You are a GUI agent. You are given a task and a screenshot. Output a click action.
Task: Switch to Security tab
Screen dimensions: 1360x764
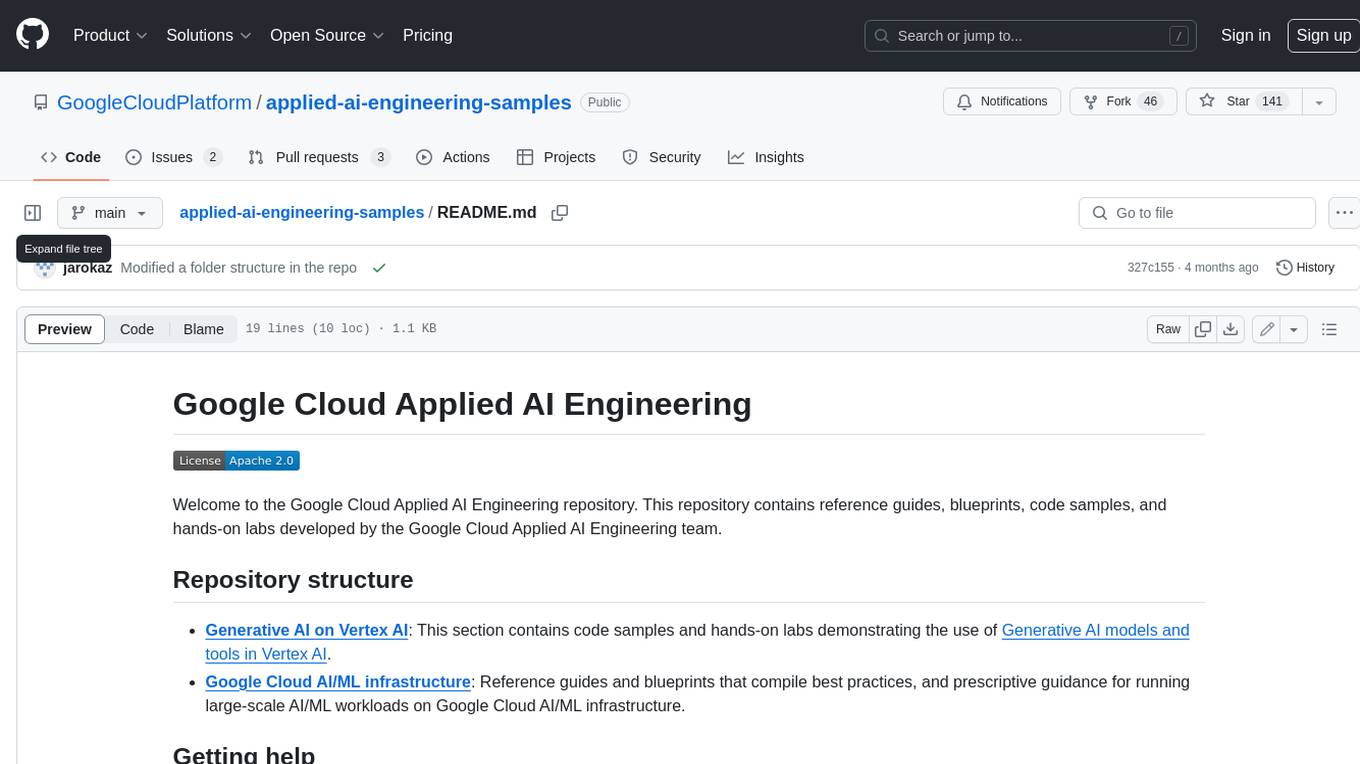tap(662, 157)
